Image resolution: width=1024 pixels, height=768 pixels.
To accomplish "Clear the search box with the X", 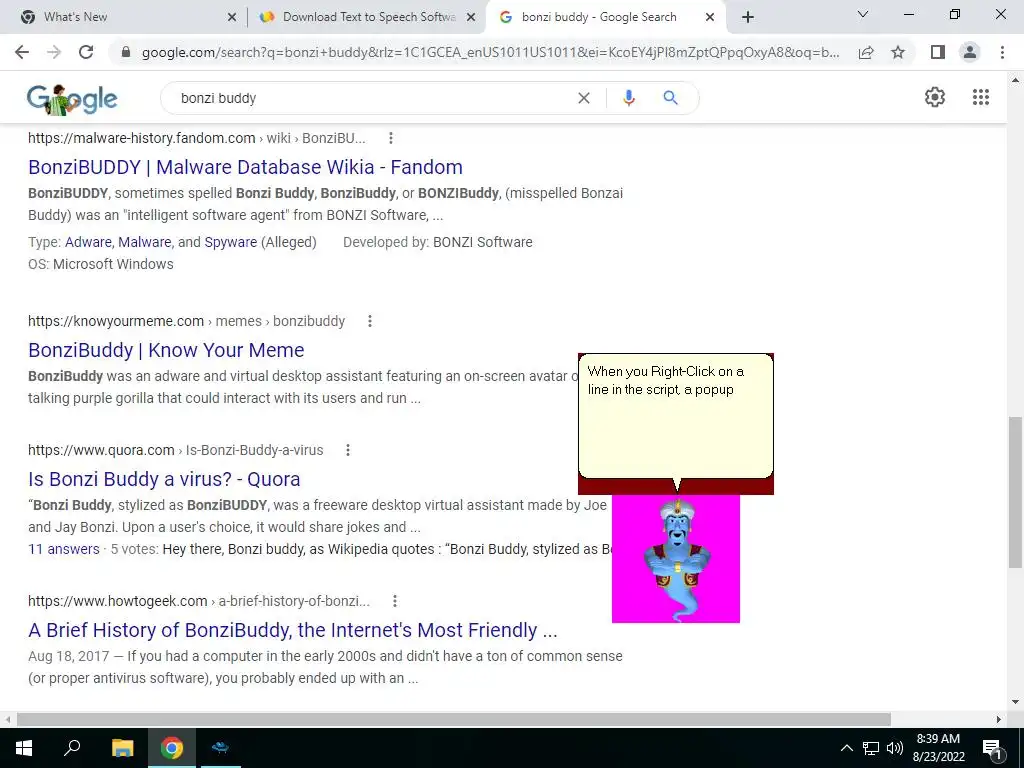I will [584, 98].
